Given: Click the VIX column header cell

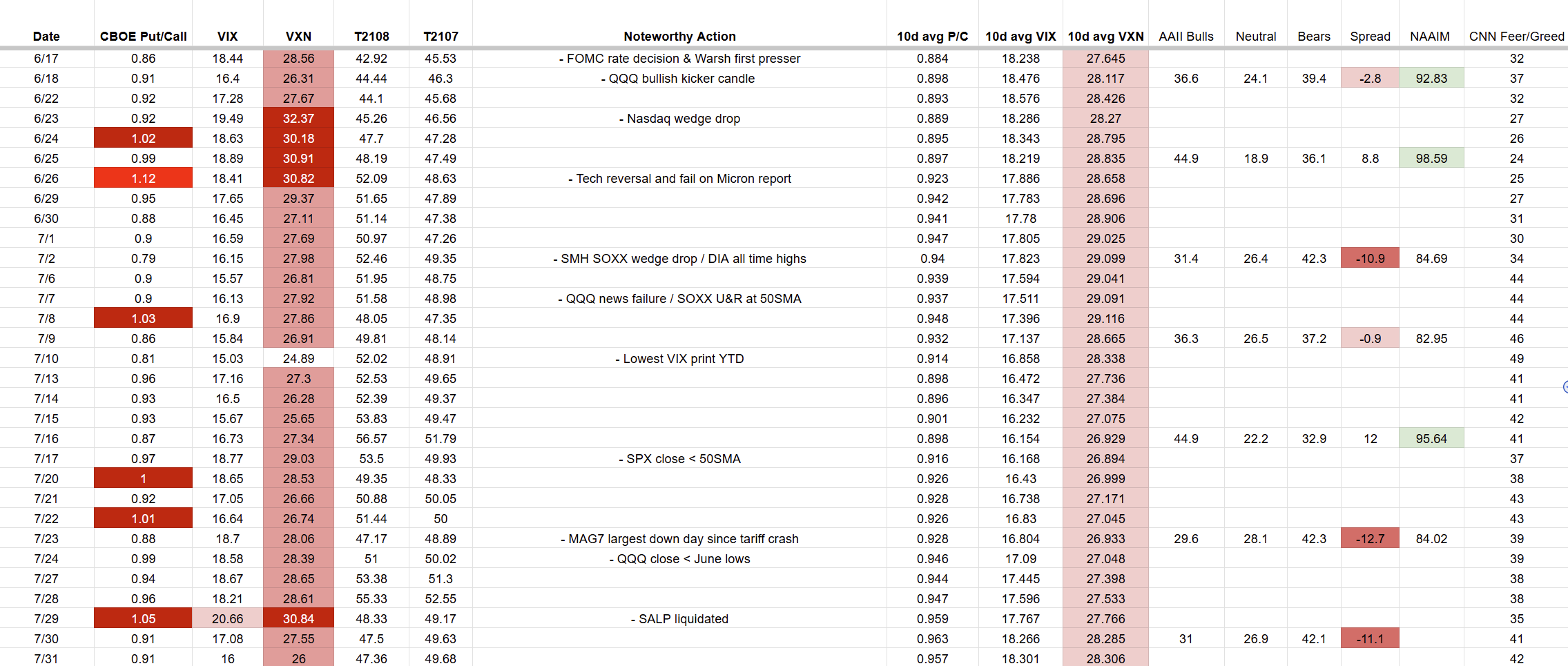Looking at the screenshot, I should click(x=227, y=37).
